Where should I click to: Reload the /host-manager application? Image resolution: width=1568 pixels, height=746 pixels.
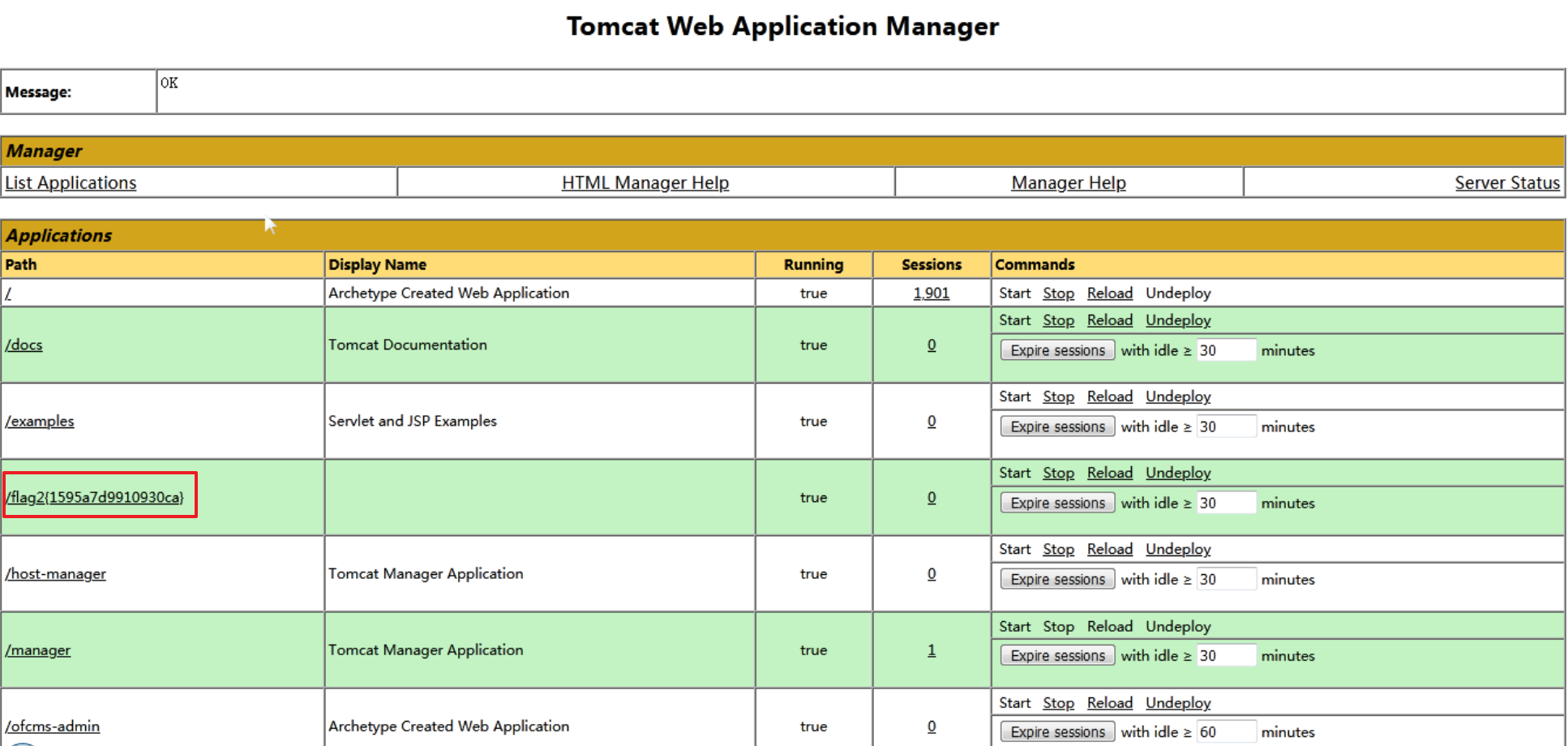[1110, 549]
